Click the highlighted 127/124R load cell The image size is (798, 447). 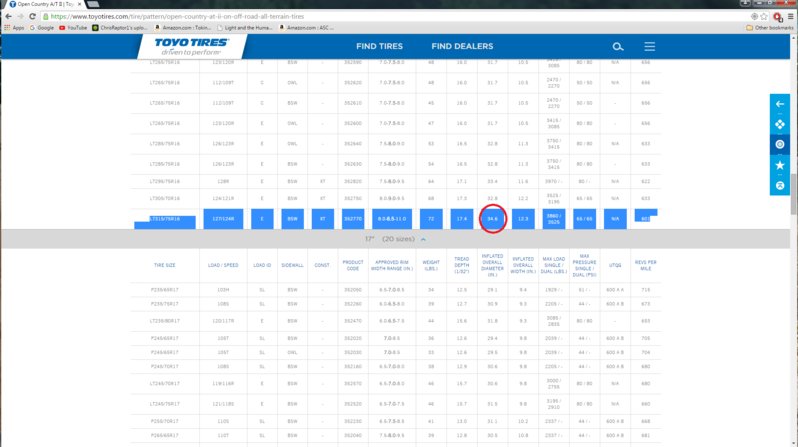223,219
